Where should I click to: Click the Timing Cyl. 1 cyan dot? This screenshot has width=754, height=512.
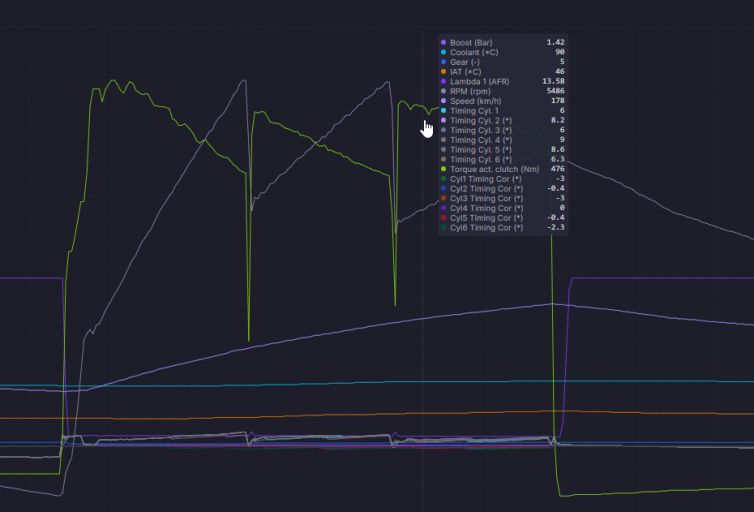(443, 111)
